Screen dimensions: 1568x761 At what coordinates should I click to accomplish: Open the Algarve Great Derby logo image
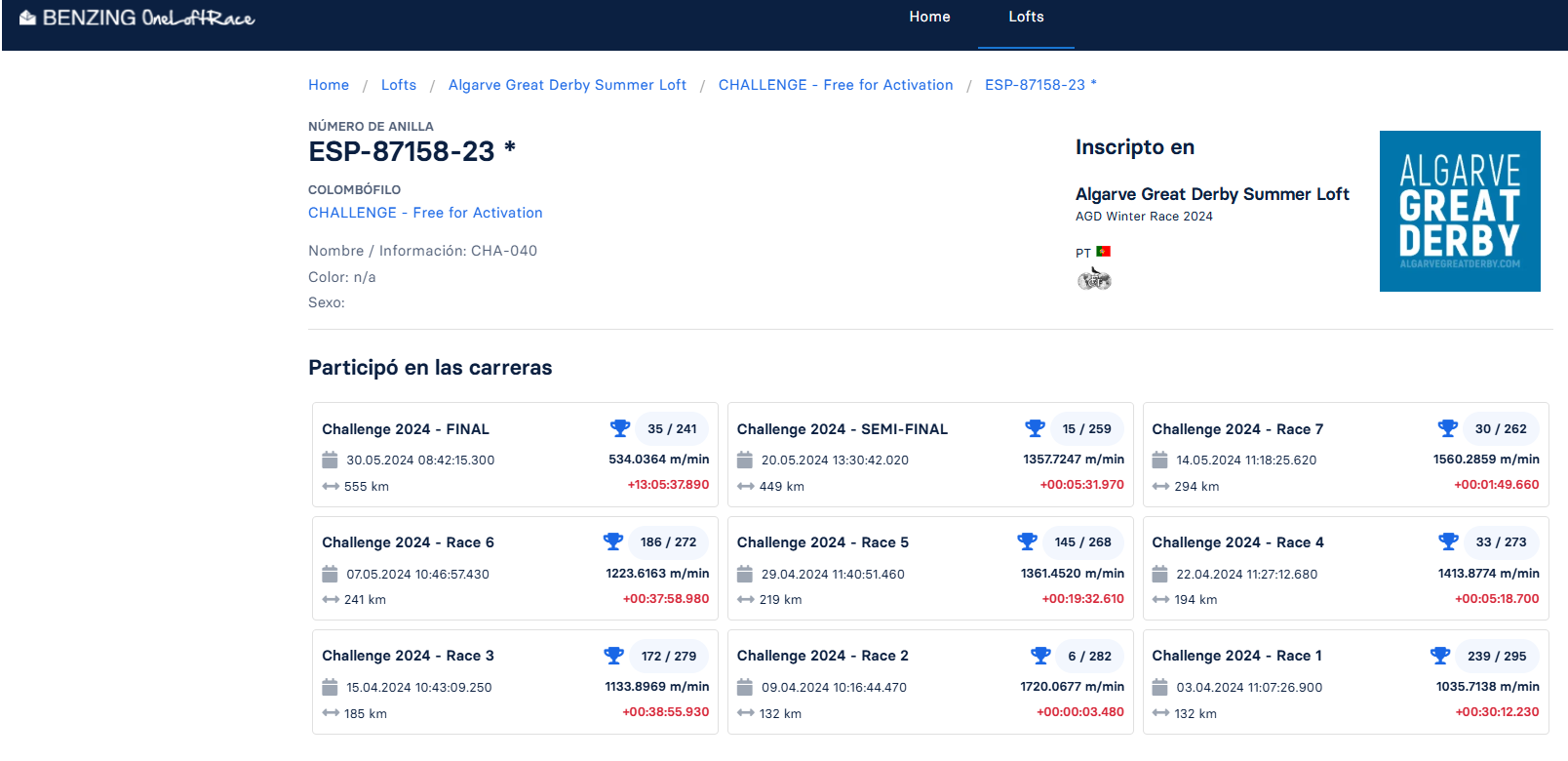tap(1459, 211)
